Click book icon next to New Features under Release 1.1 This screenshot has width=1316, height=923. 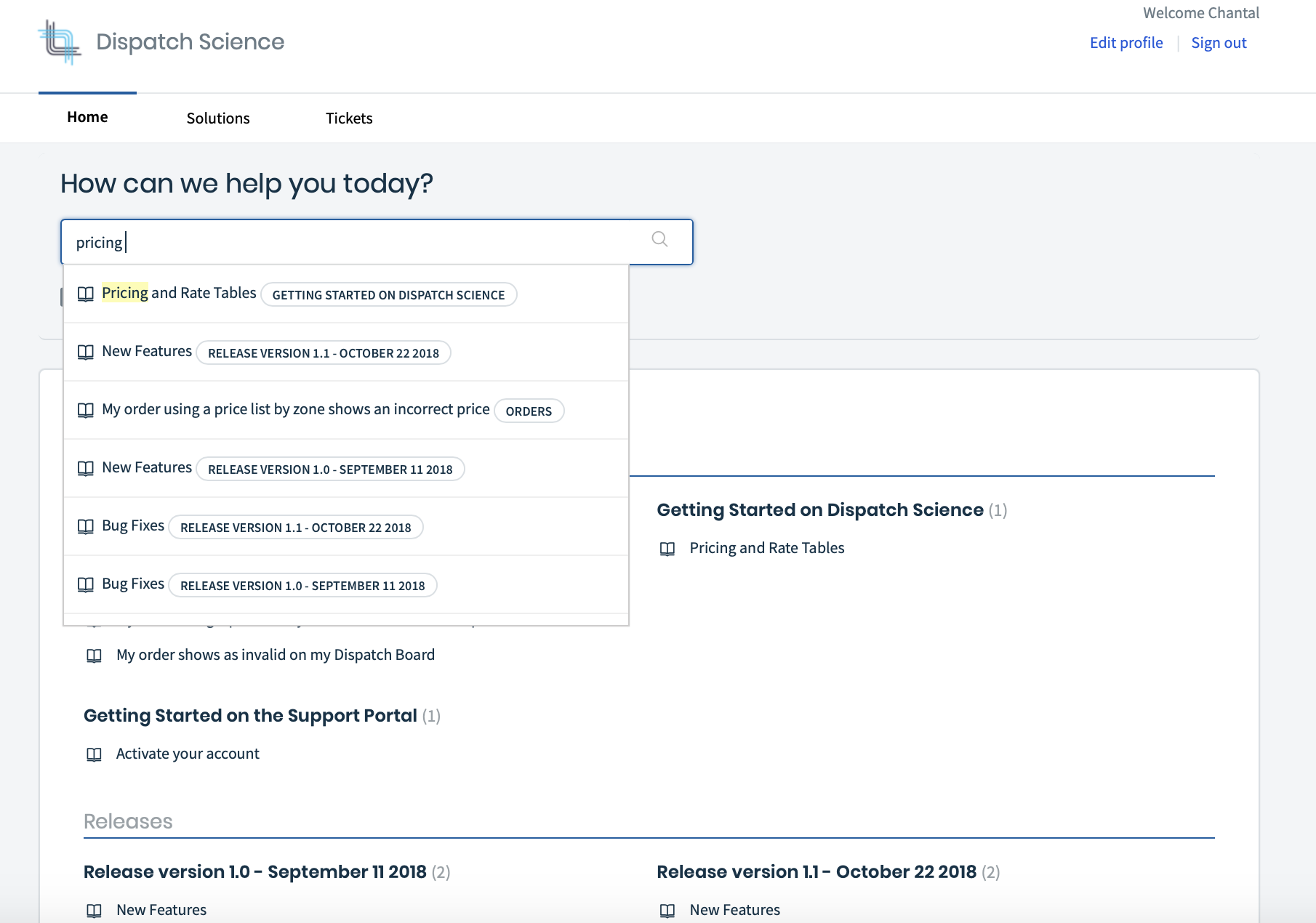pyautogui.click(x=667, y=911)
